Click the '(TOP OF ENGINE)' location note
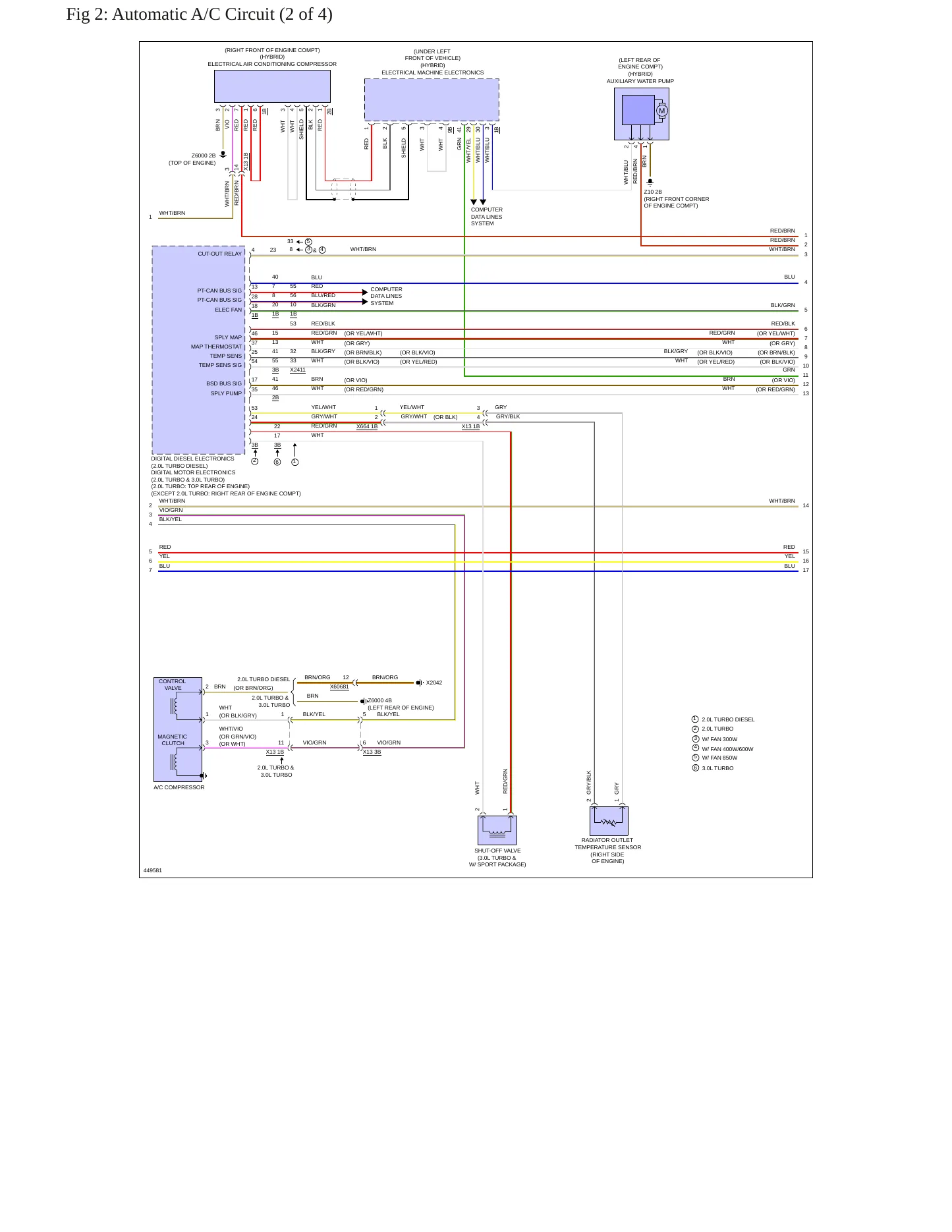Image resolution: width=952 pixels, height=1232 pixels. 192,163
